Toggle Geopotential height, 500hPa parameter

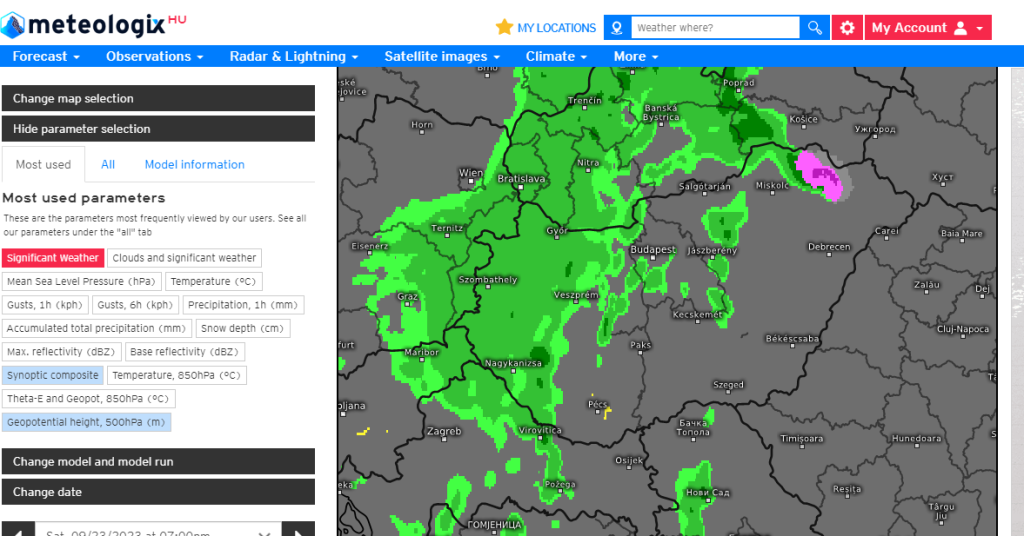[x=86, y=422]
